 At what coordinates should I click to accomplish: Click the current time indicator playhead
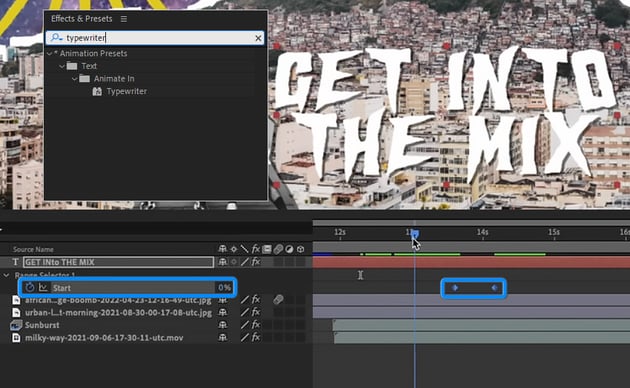415,233
